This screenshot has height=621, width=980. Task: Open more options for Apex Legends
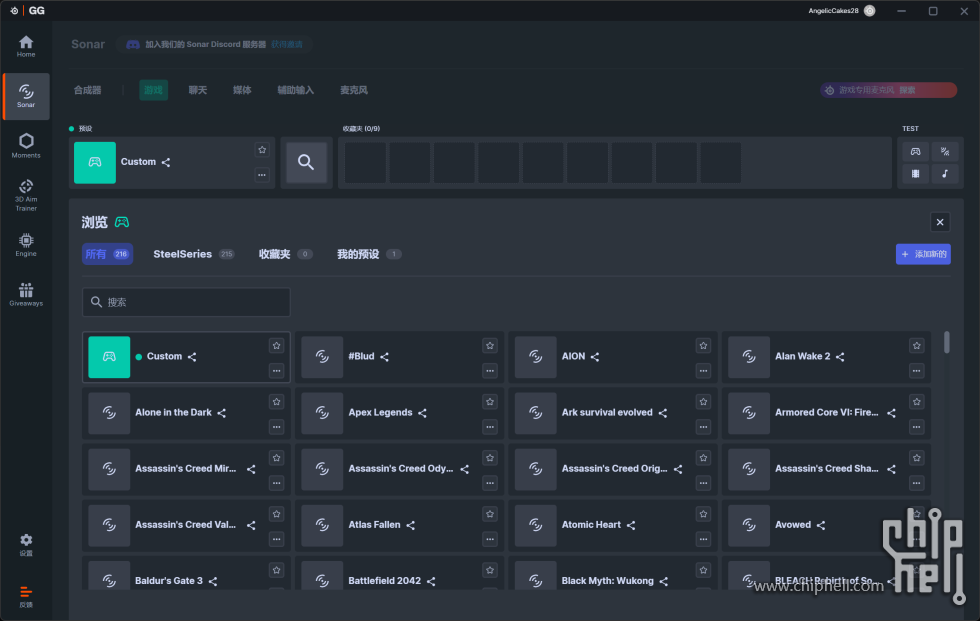coord(490,427)
